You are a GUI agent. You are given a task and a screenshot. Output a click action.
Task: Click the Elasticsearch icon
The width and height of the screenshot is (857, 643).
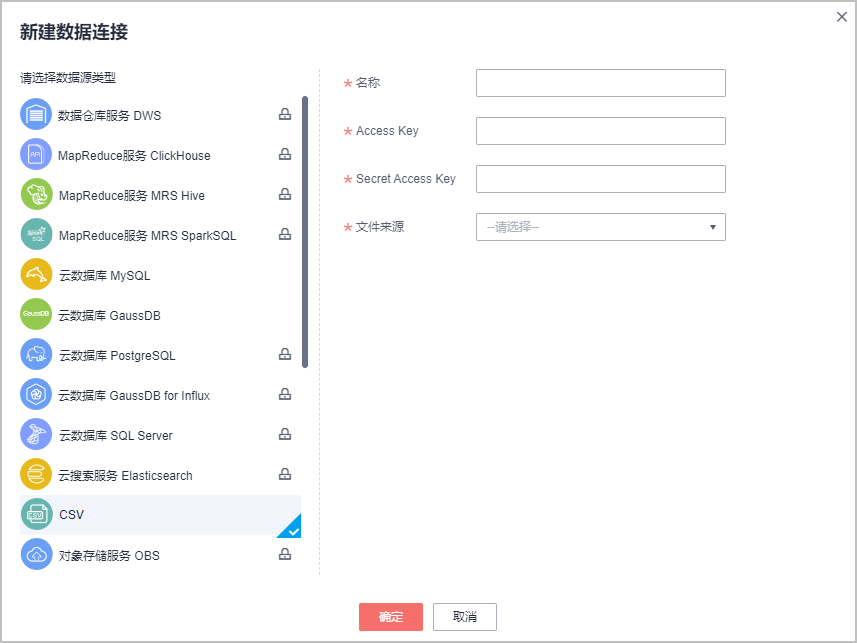pyautogui.click(x=36, y=474)
